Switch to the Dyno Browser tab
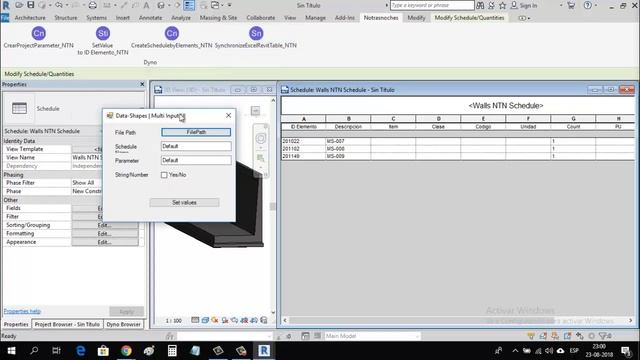 (124, 324)
